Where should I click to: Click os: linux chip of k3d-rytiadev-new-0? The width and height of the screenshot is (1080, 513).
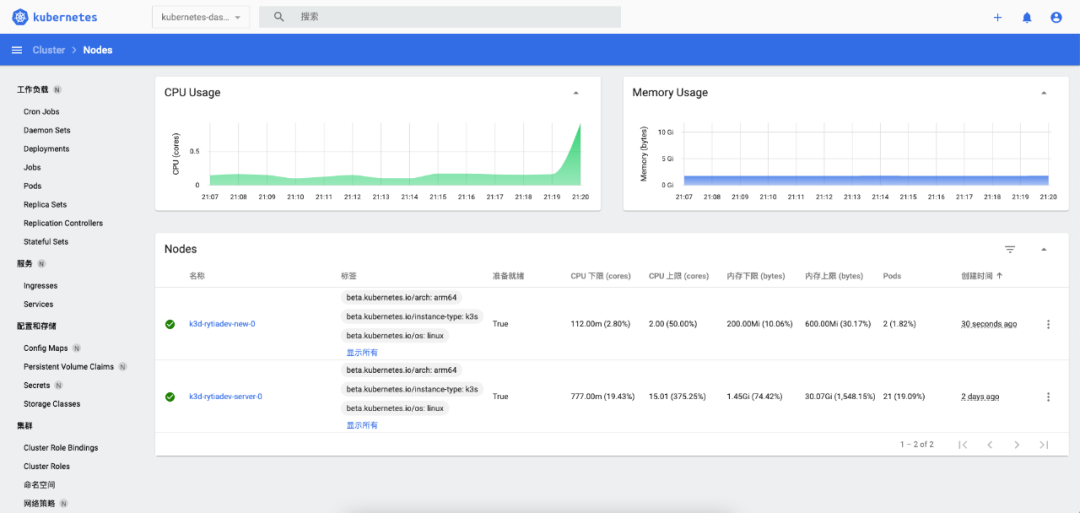(395, 336)
